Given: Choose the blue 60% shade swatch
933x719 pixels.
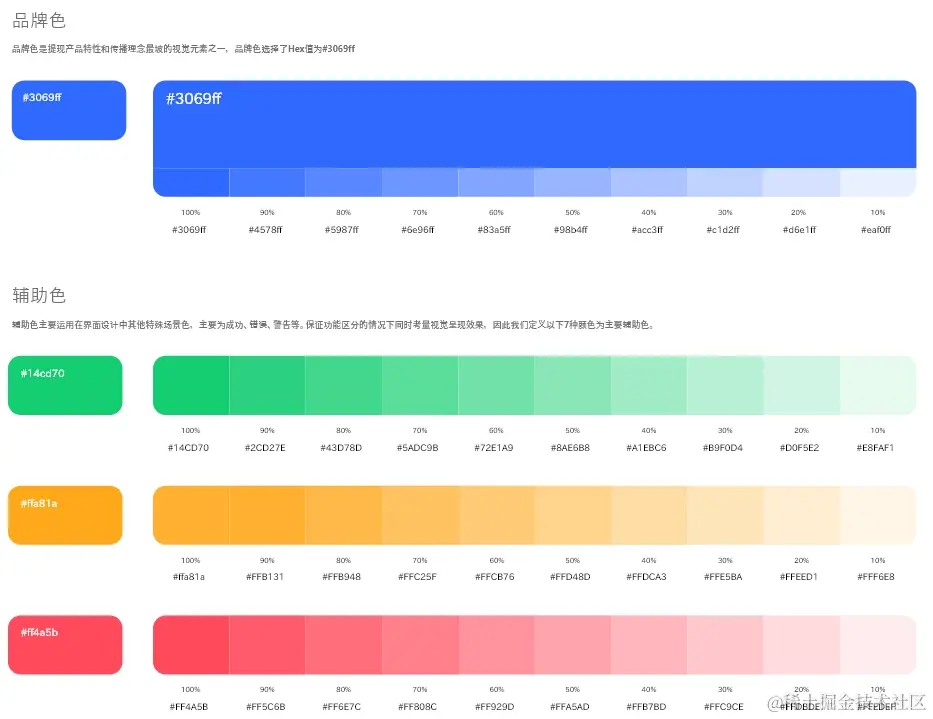Looking at the screenshot, I should 496,182.
